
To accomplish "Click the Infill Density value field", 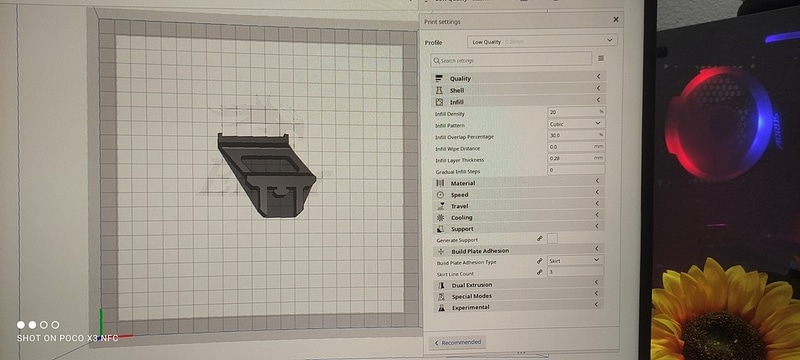I will pyautogui.click(x=576, y=112).
